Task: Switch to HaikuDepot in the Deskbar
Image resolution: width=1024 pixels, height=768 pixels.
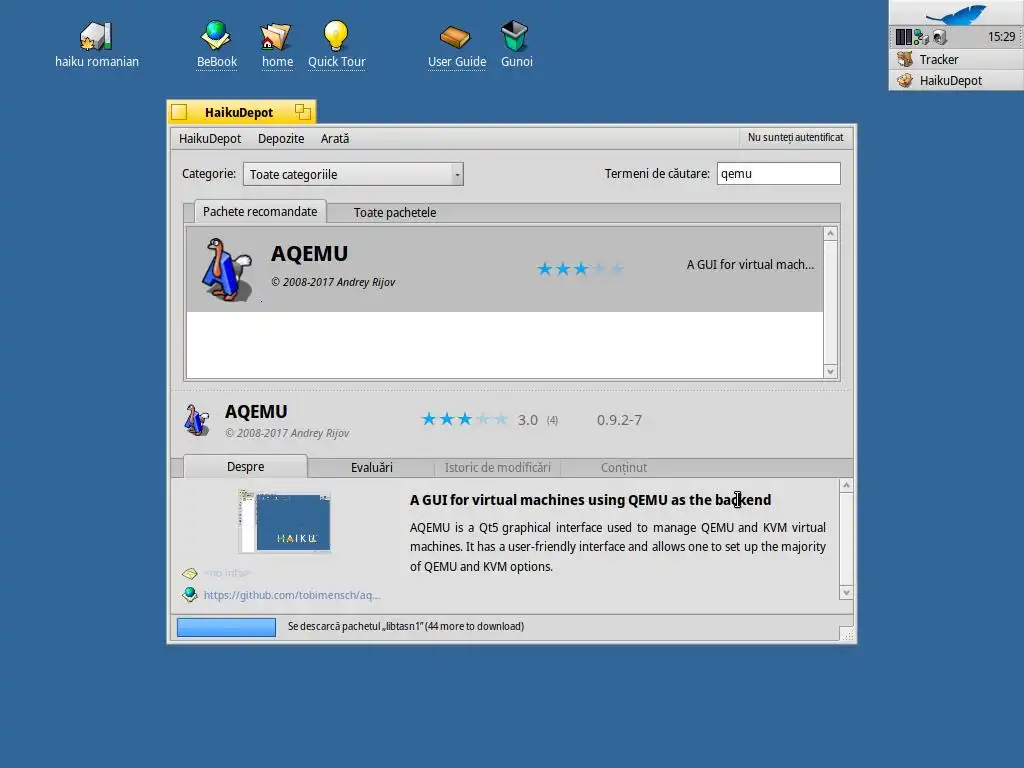Action: click(956, 80)
